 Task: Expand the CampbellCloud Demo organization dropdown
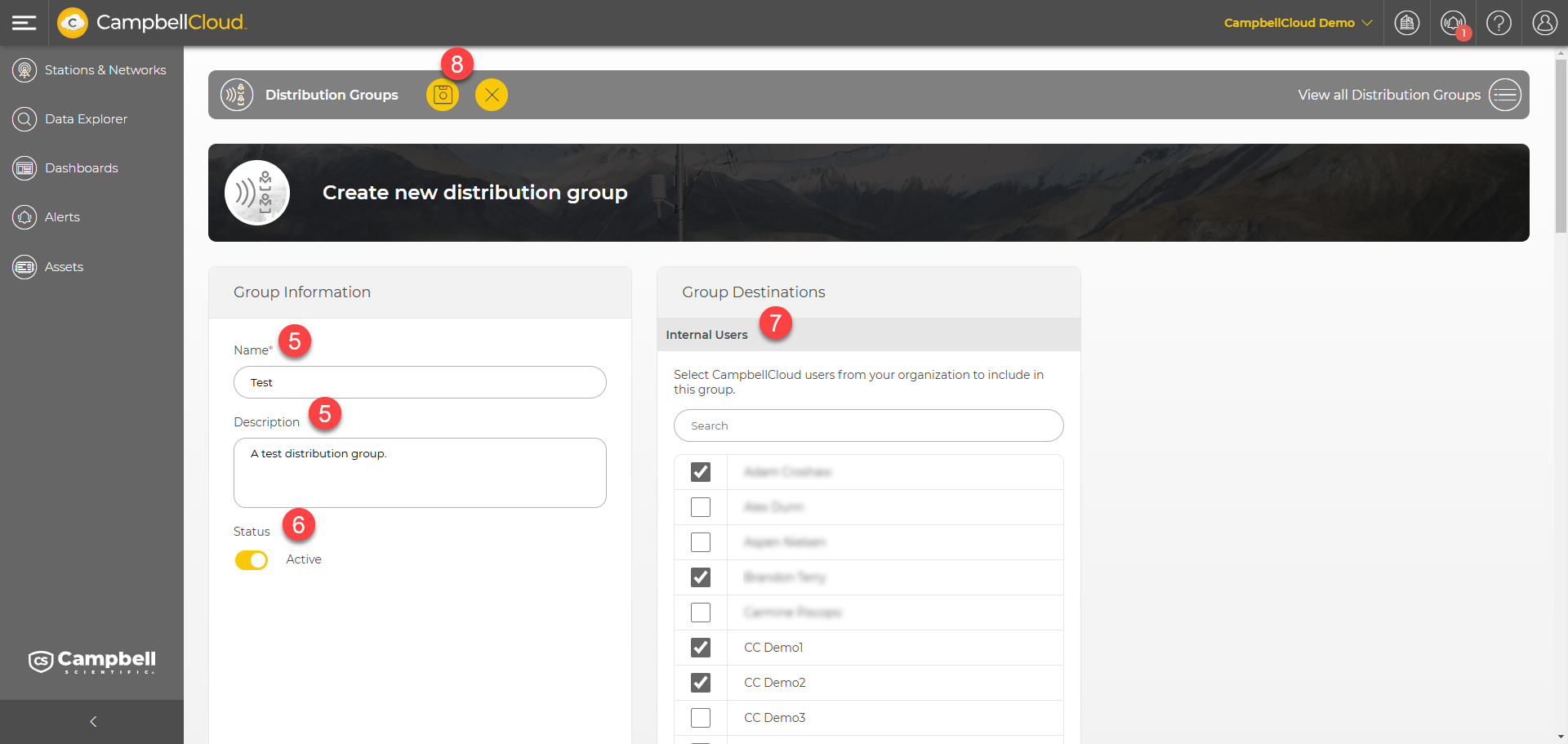pyautogui.click(x=1298, y=23)
